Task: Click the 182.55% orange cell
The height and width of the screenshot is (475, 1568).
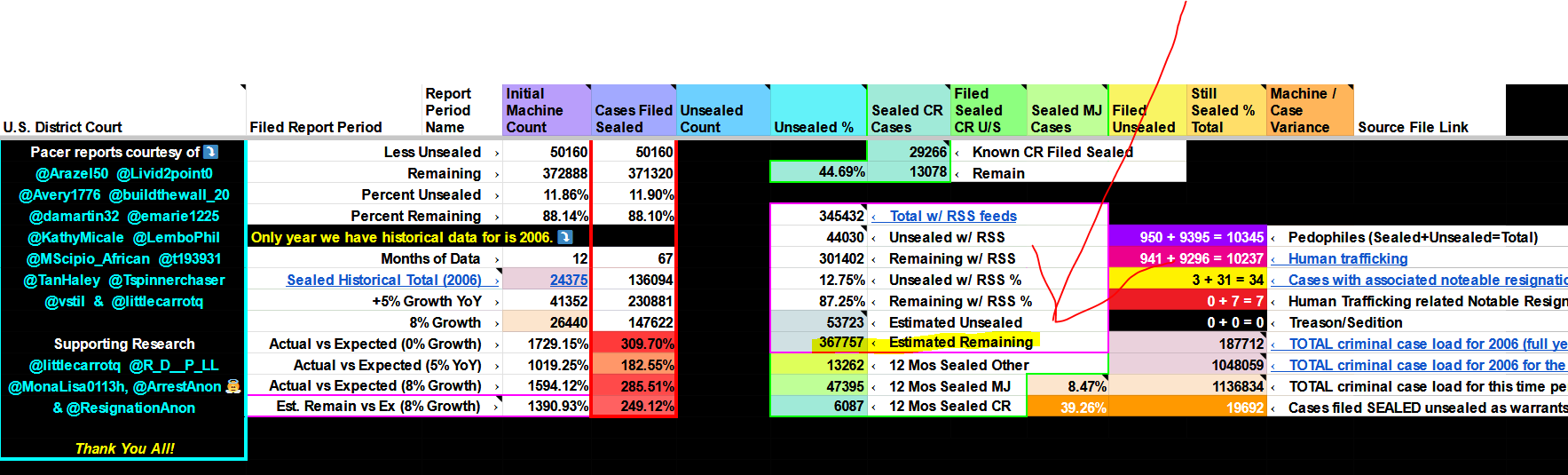Action: point(634,365)
